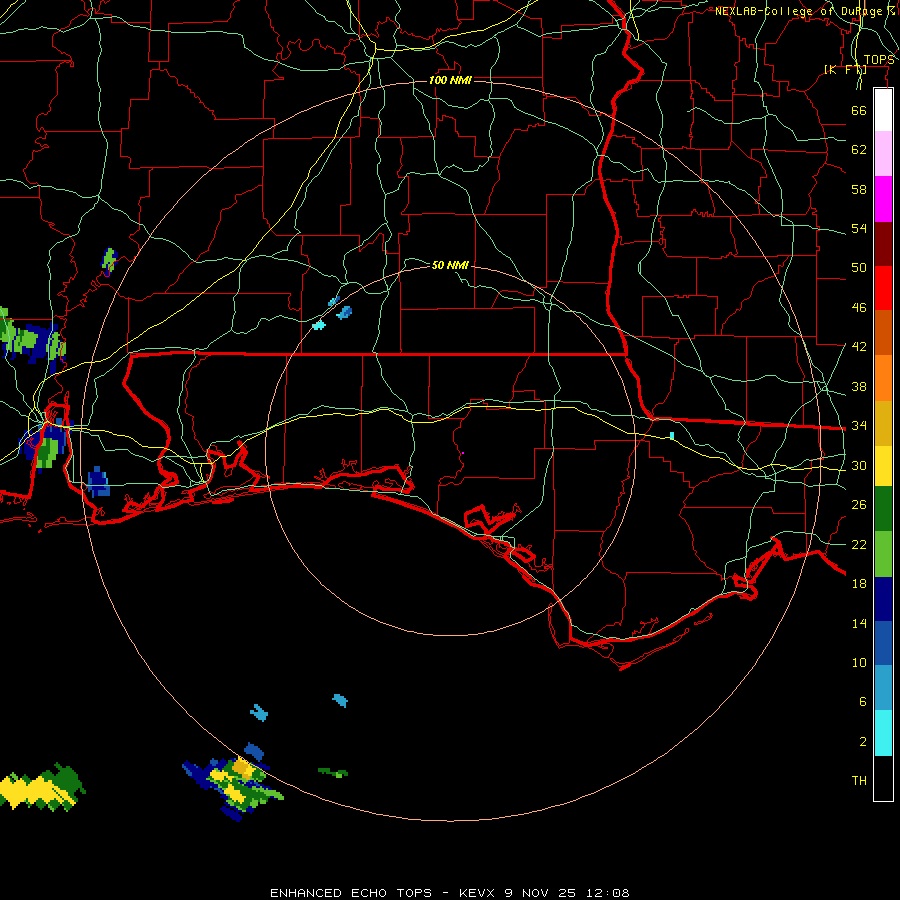Click the white swatch in the tops legend

click(883, 110)
